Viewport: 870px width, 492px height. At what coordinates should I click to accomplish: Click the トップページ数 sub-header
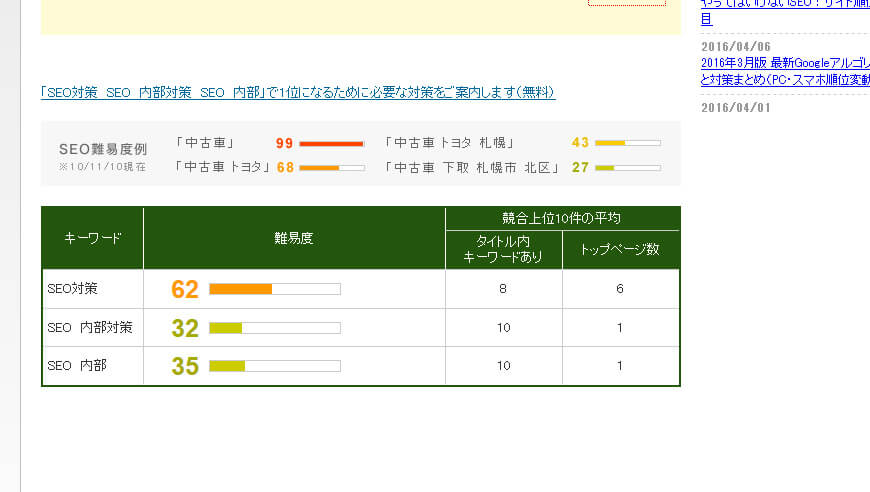pos(620,250)
